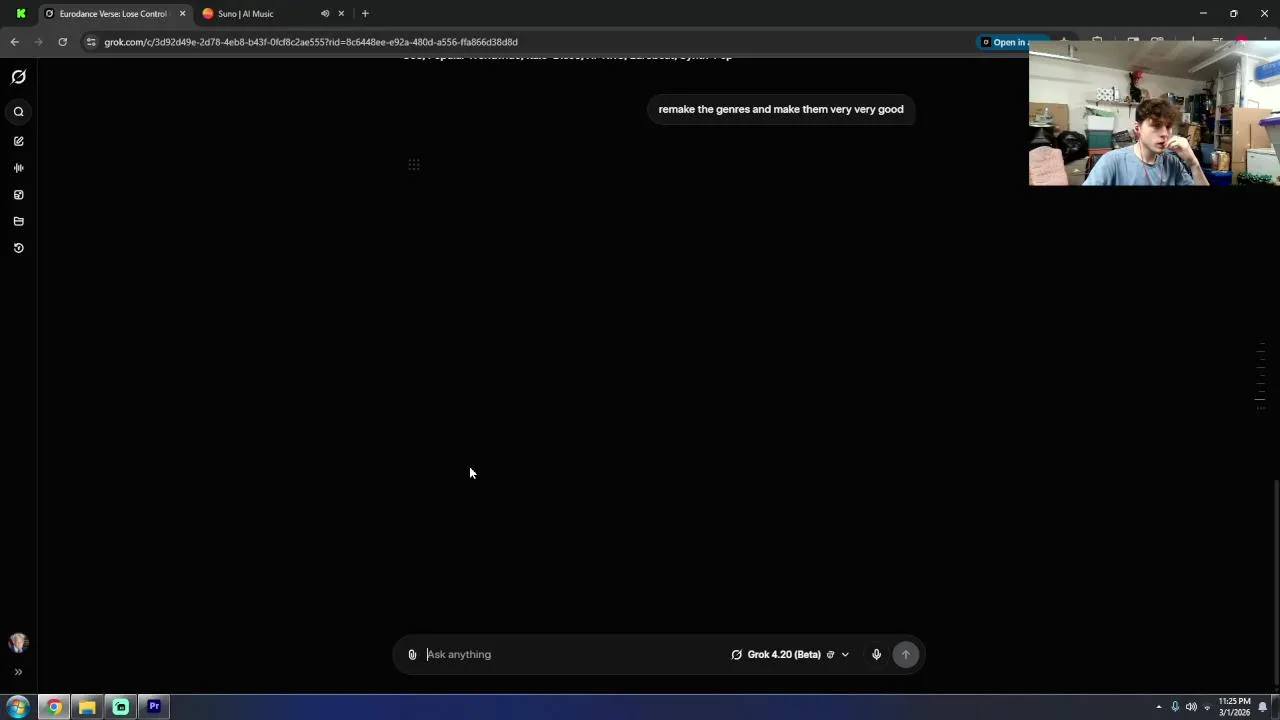Open voice mode from the waveform sidebar icon
This screenshot has height=720, width=1280.
tap(18, 168)
